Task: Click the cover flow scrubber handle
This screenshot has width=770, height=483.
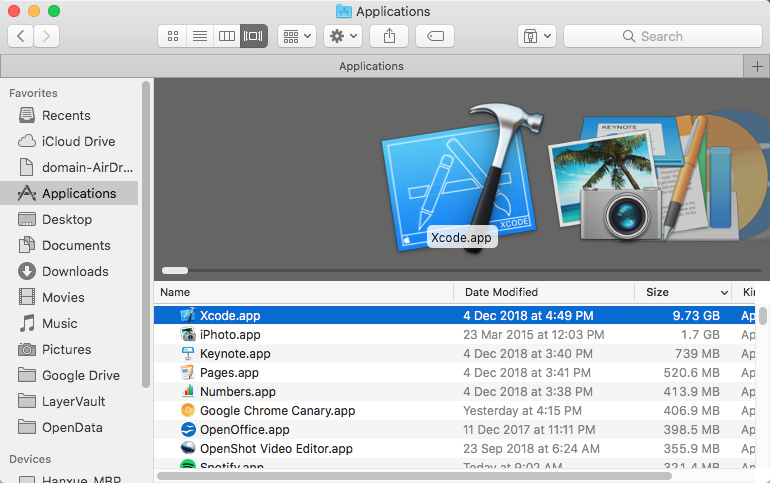Action: 175,270
